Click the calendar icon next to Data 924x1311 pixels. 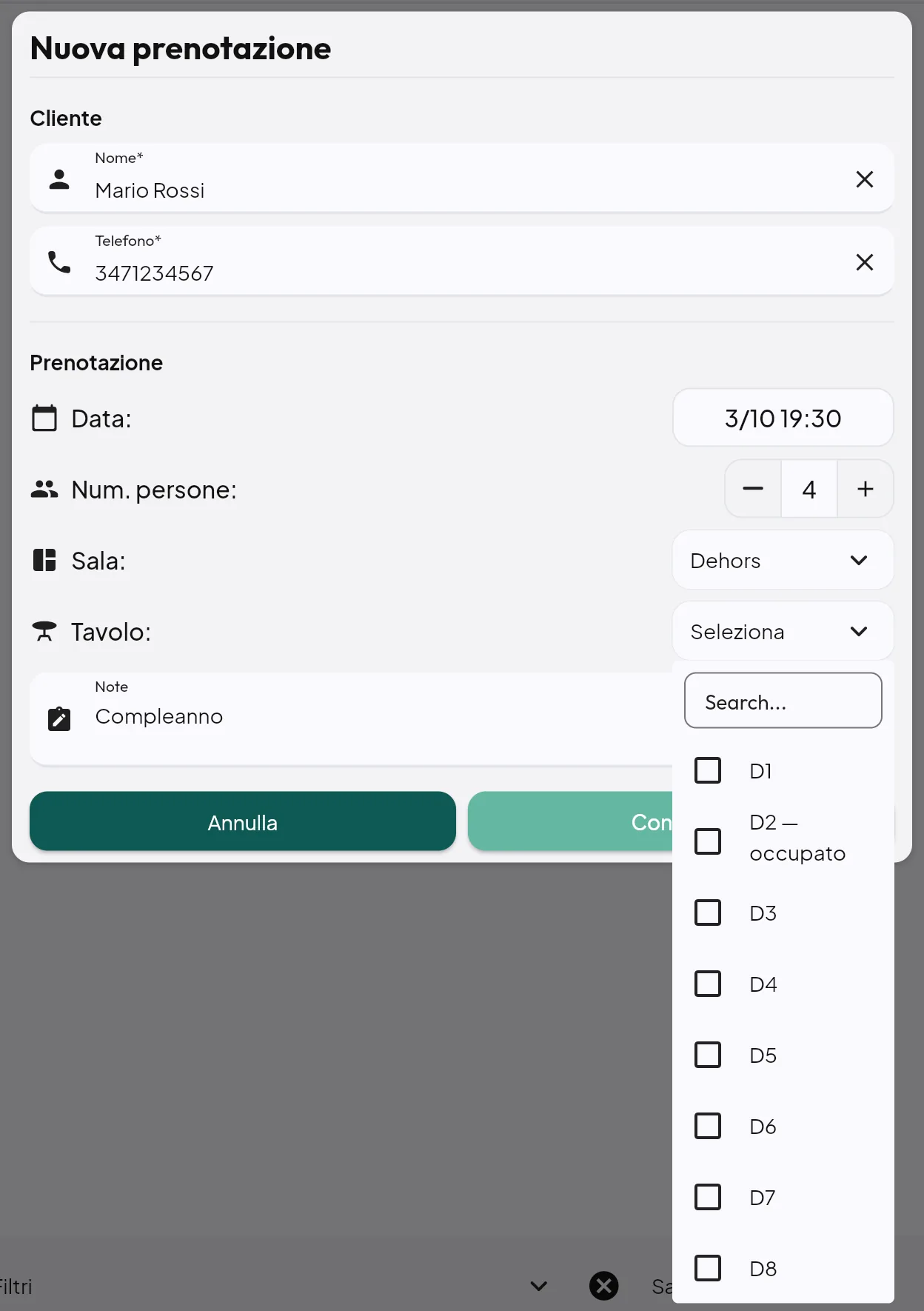[44, 418]
